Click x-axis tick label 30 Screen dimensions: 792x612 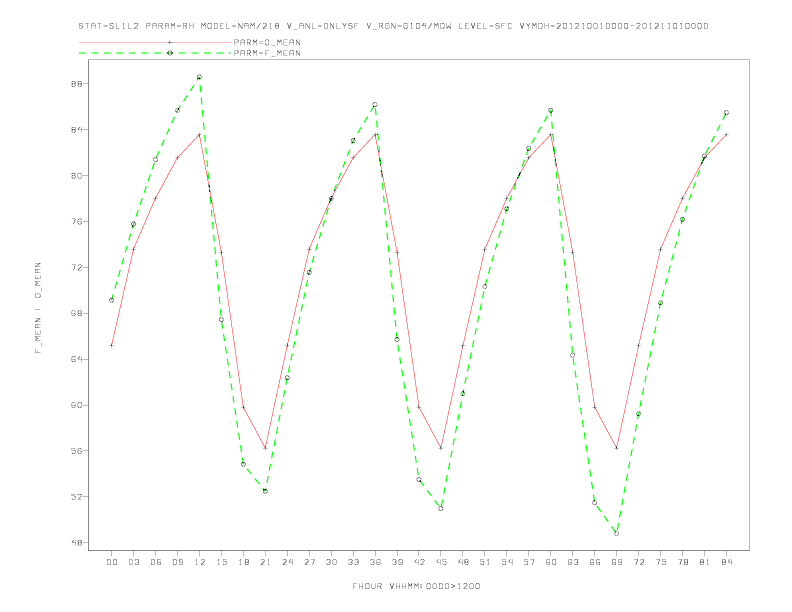point(331,562)
